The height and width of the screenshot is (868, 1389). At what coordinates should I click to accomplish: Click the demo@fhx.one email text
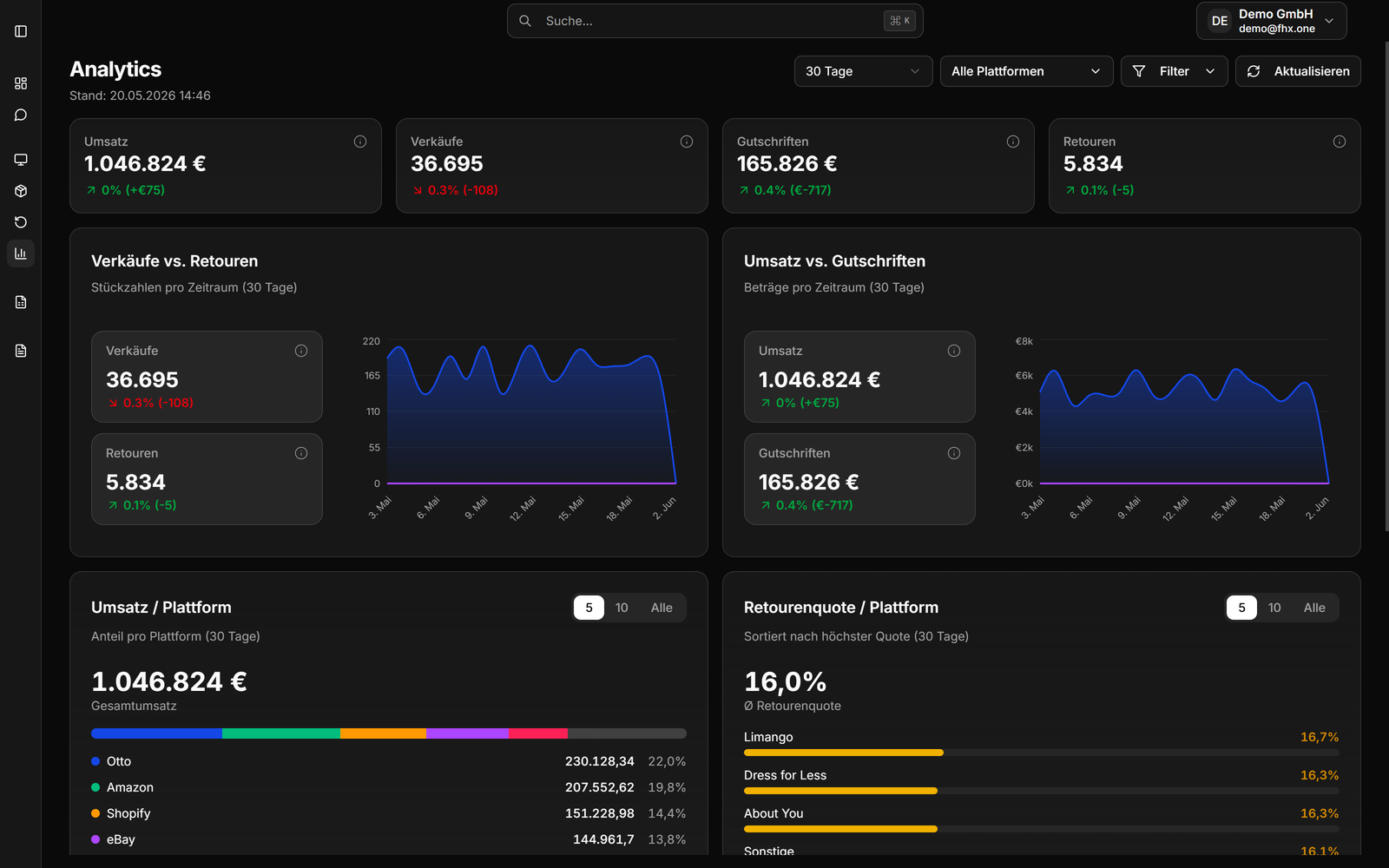pos(1276,29)
